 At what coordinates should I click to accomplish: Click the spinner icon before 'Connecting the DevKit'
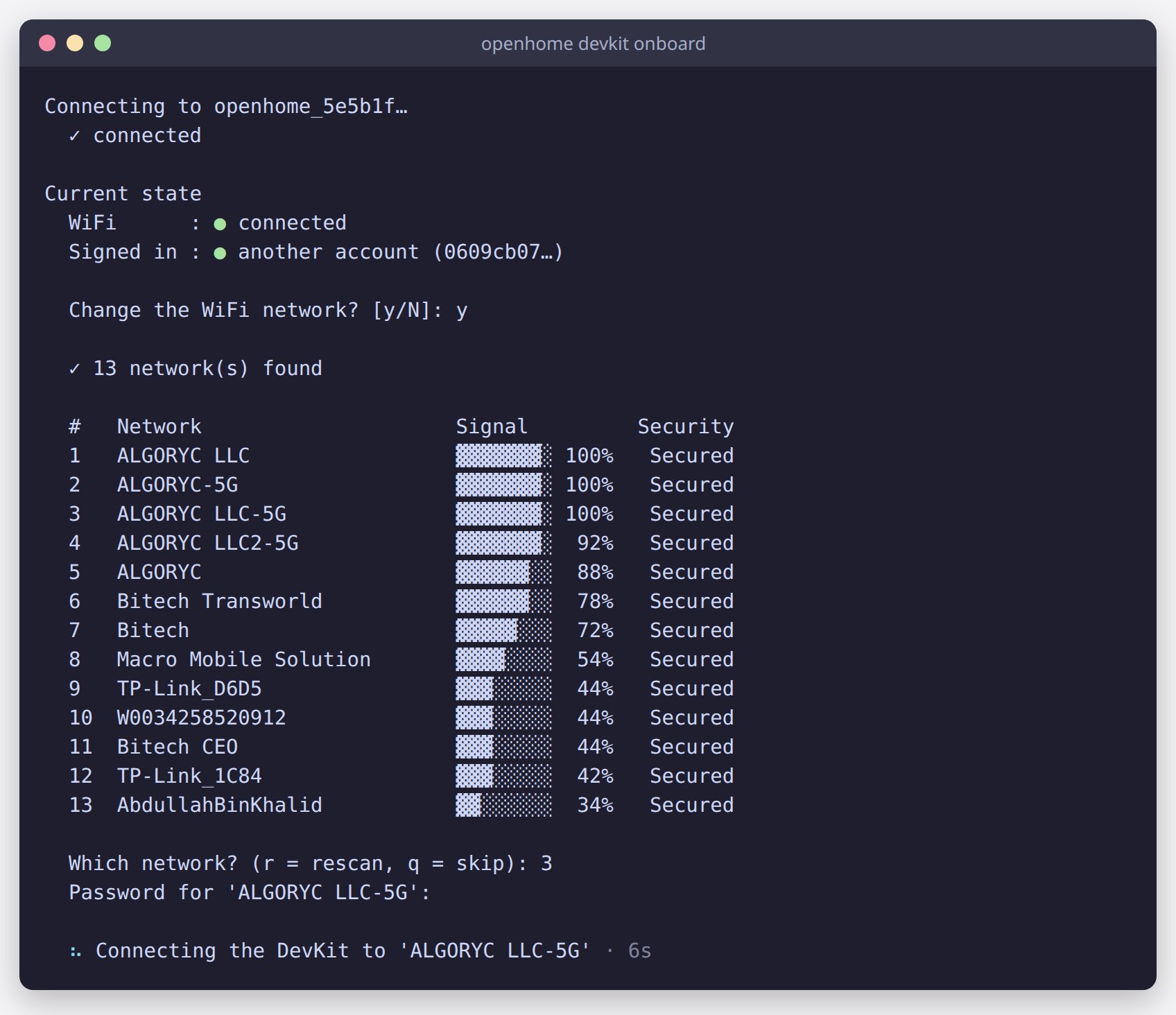coord(76,952)
